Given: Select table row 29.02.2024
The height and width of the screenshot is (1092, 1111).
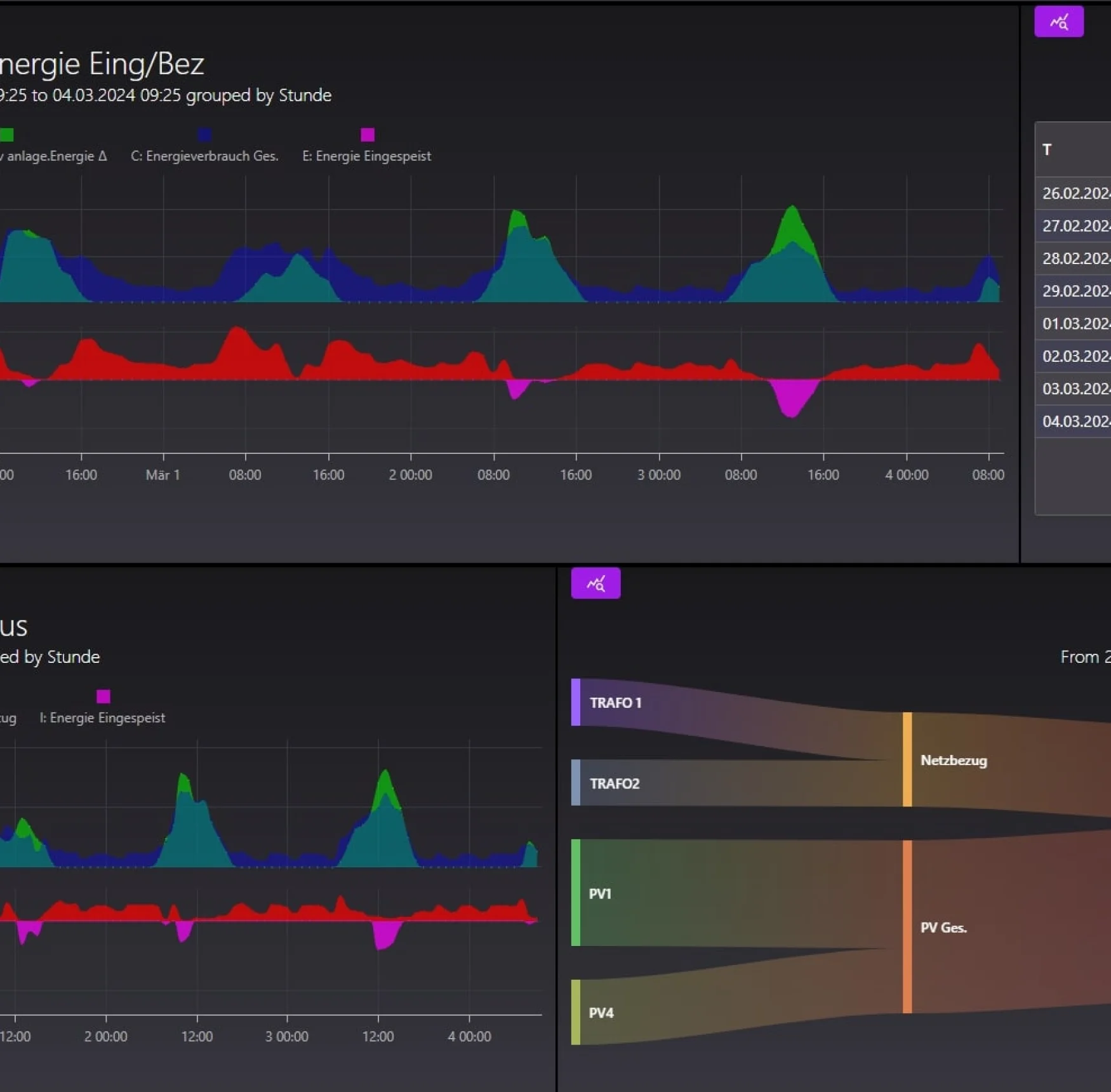Looking at the screenshot, I should click(x=1073, y=291).
